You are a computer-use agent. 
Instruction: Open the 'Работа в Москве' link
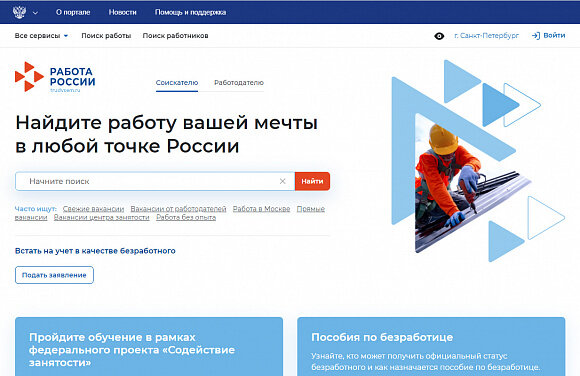261,209
